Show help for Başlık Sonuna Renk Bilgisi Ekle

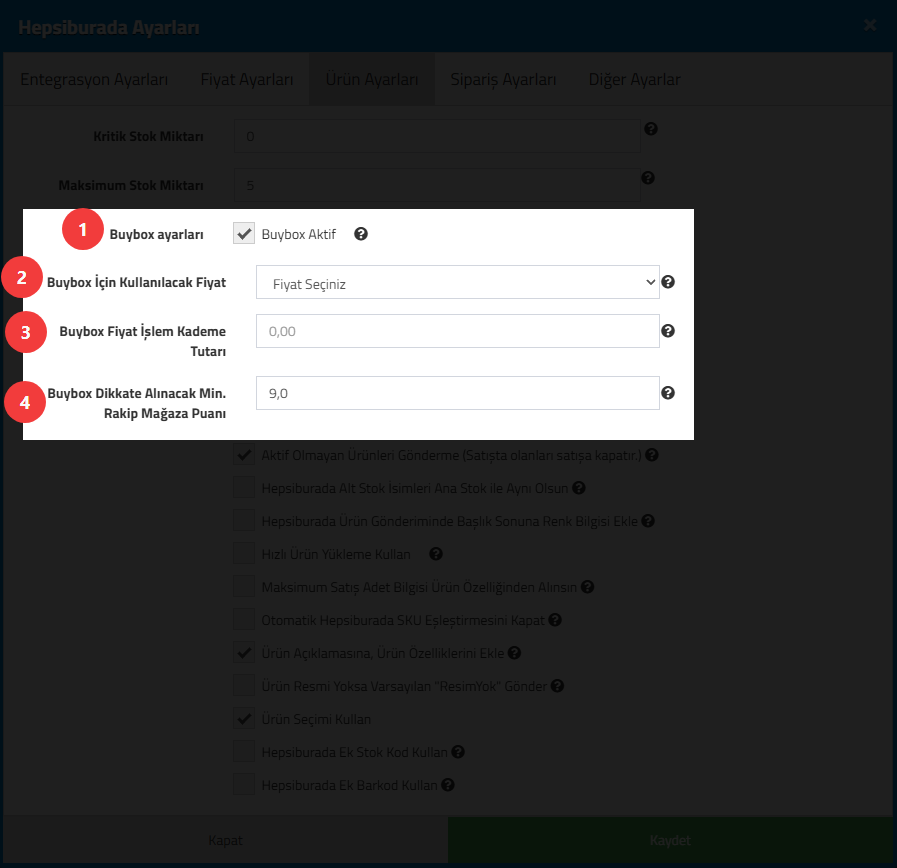pyautogui.click(x=648, y=521)
